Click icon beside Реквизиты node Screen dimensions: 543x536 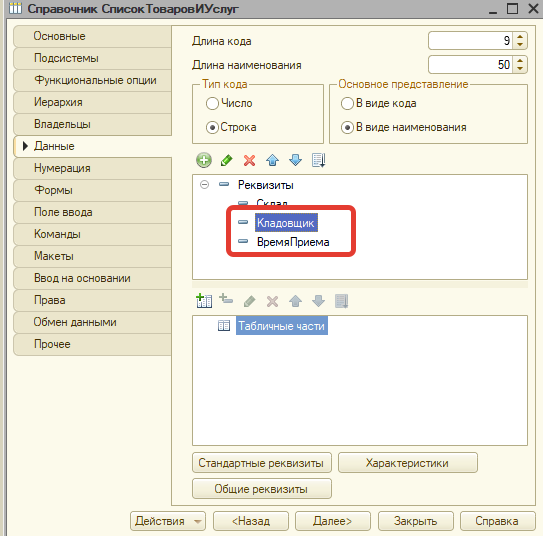tap(224, 185)
